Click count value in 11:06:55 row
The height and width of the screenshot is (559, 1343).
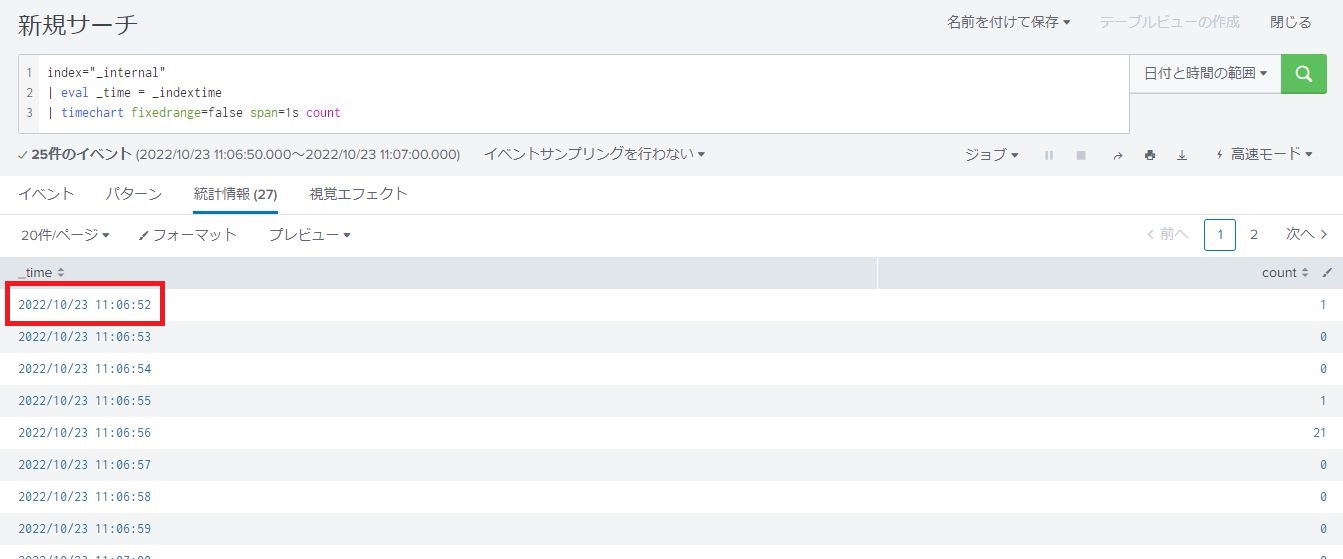(1324, 401)
